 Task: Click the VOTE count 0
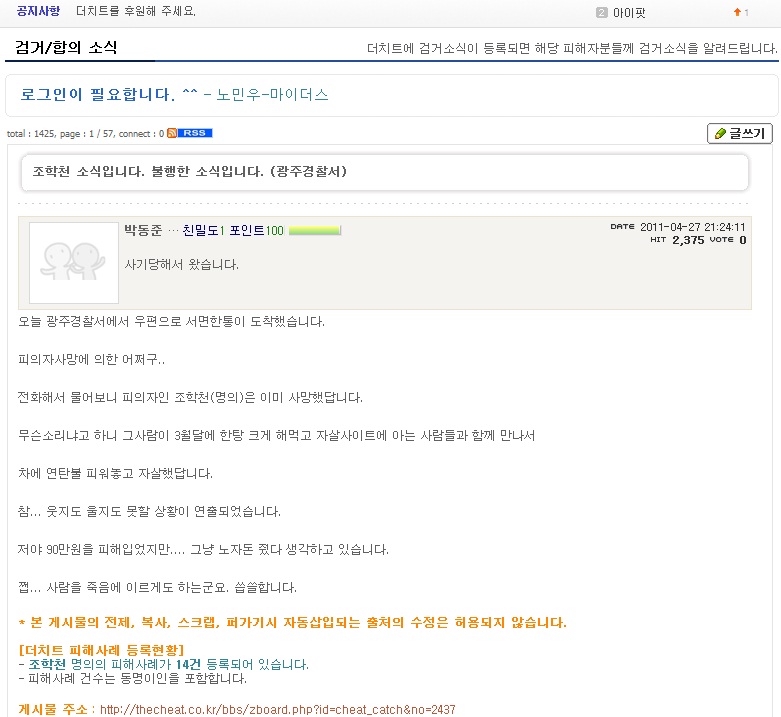743,240
